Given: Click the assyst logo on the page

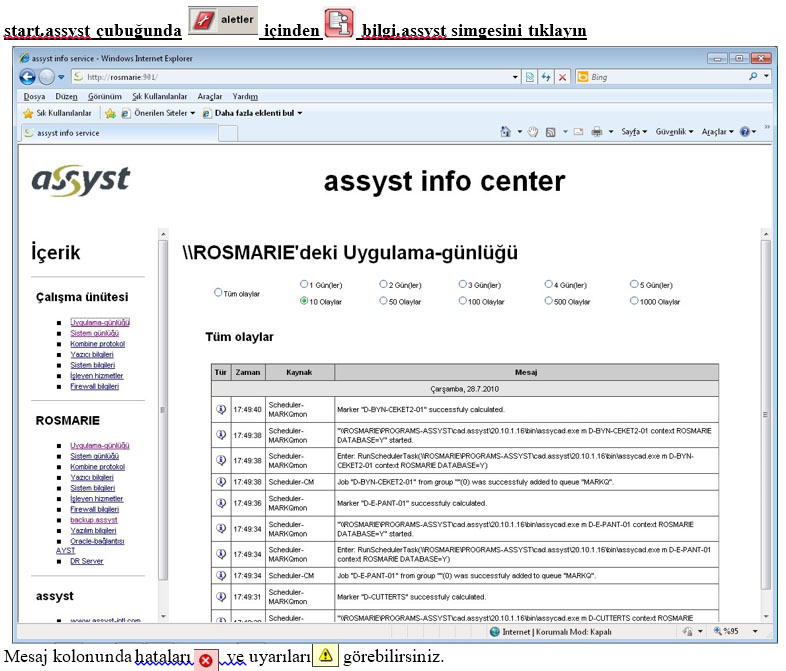Looking at the screenshot, I should (x=81, y=181).
